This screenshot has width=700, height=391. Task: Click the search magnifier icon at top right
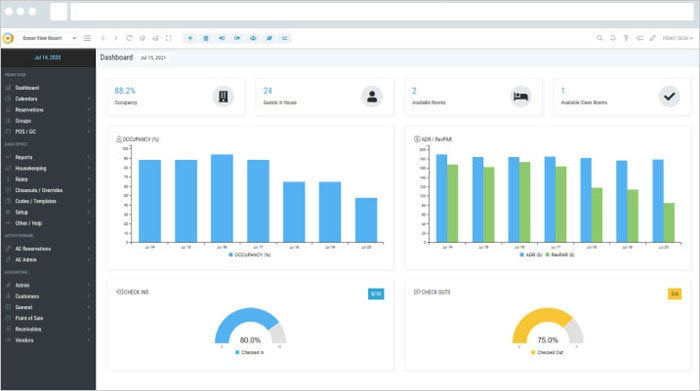(x=600, y=38)
